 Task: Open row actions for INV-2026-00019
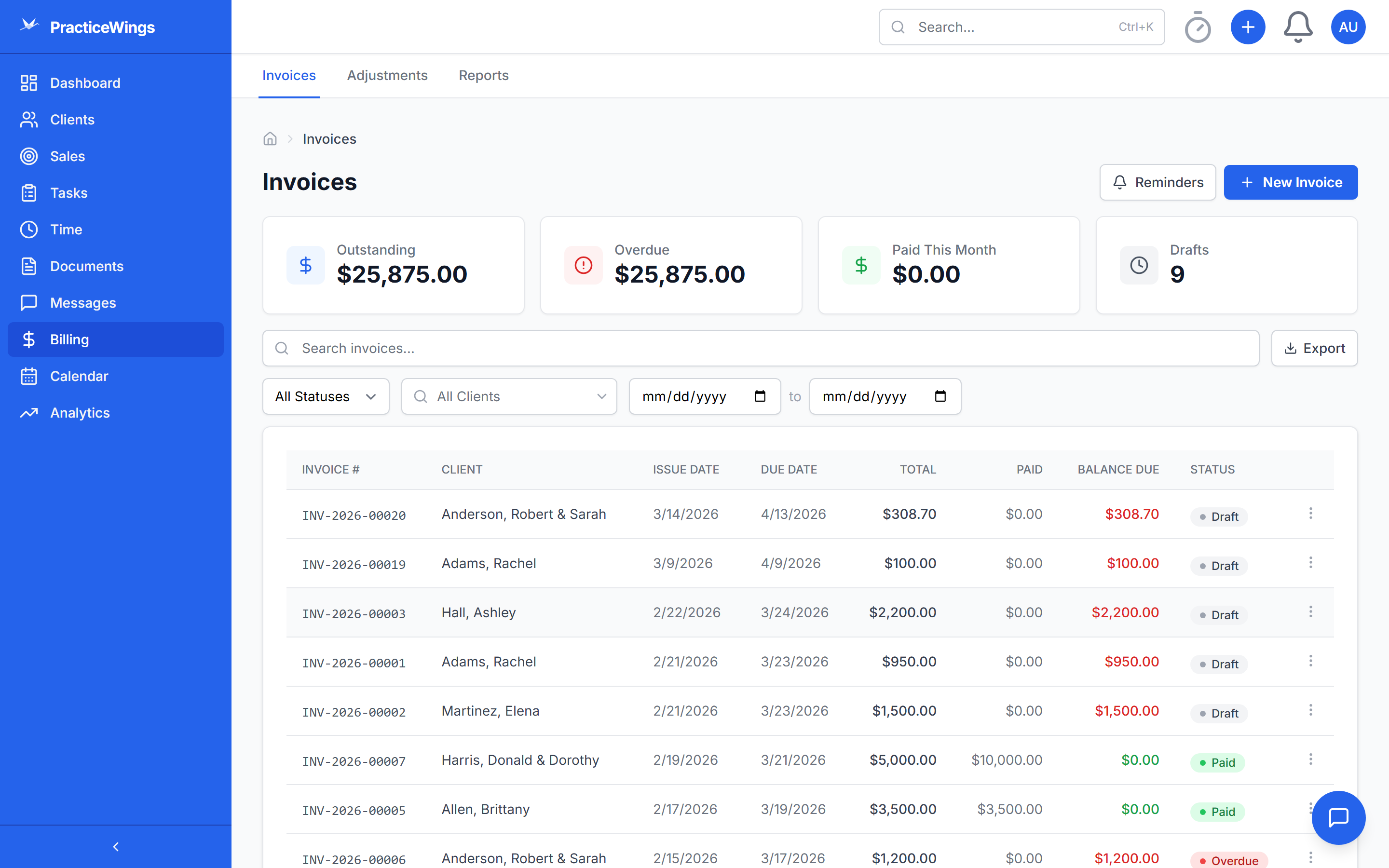click(x=1310, y=563)
